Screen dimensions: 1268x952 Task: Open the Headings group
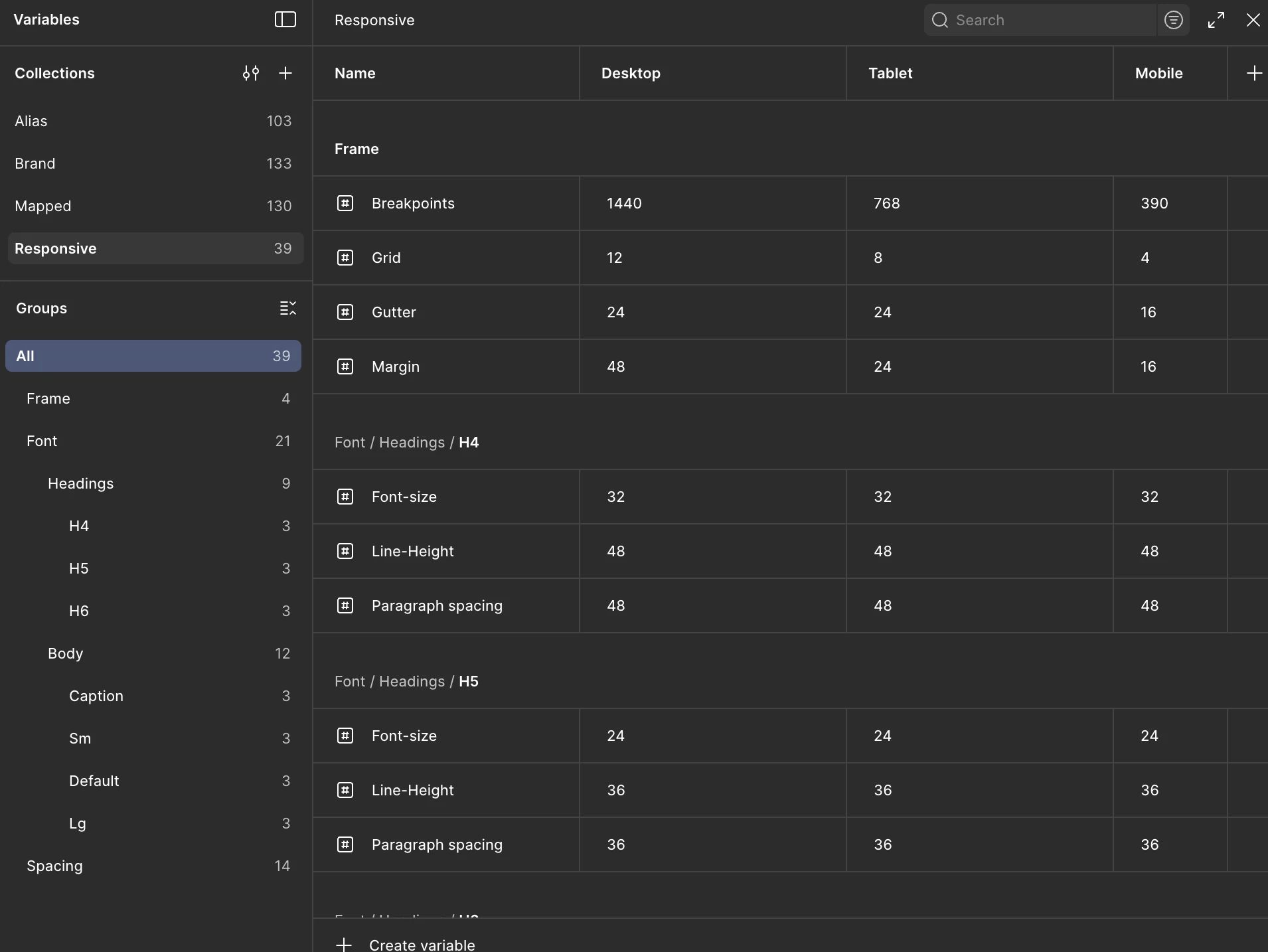coord(153,483)
